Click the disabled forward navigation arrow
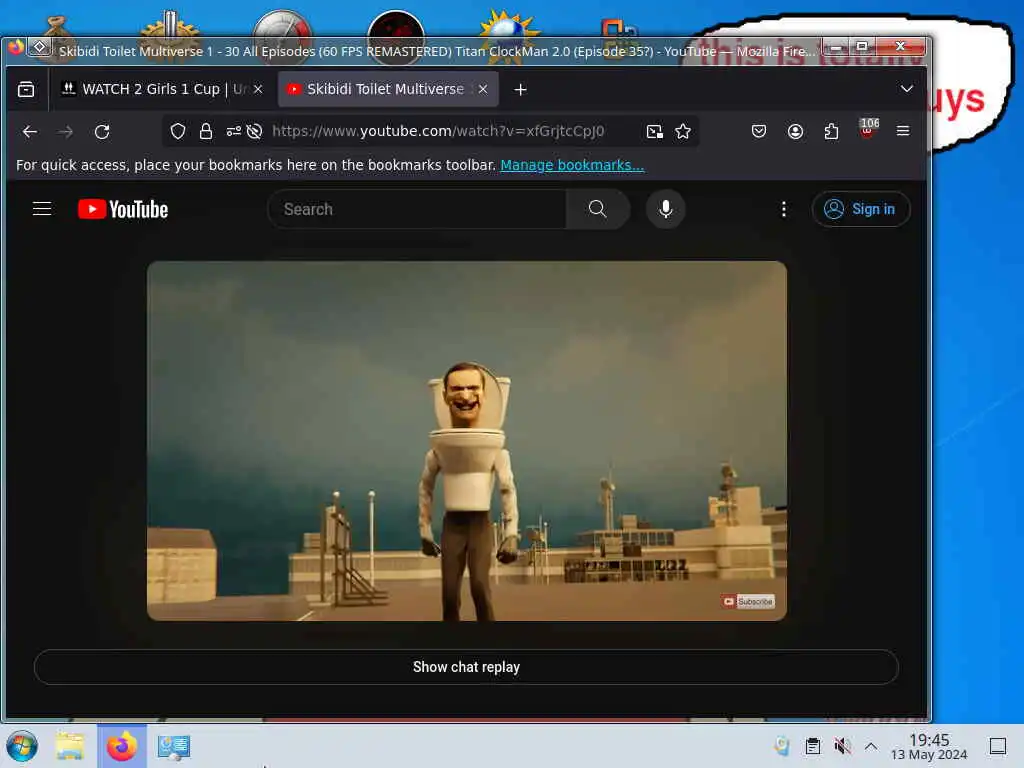 tap(65, 132)
